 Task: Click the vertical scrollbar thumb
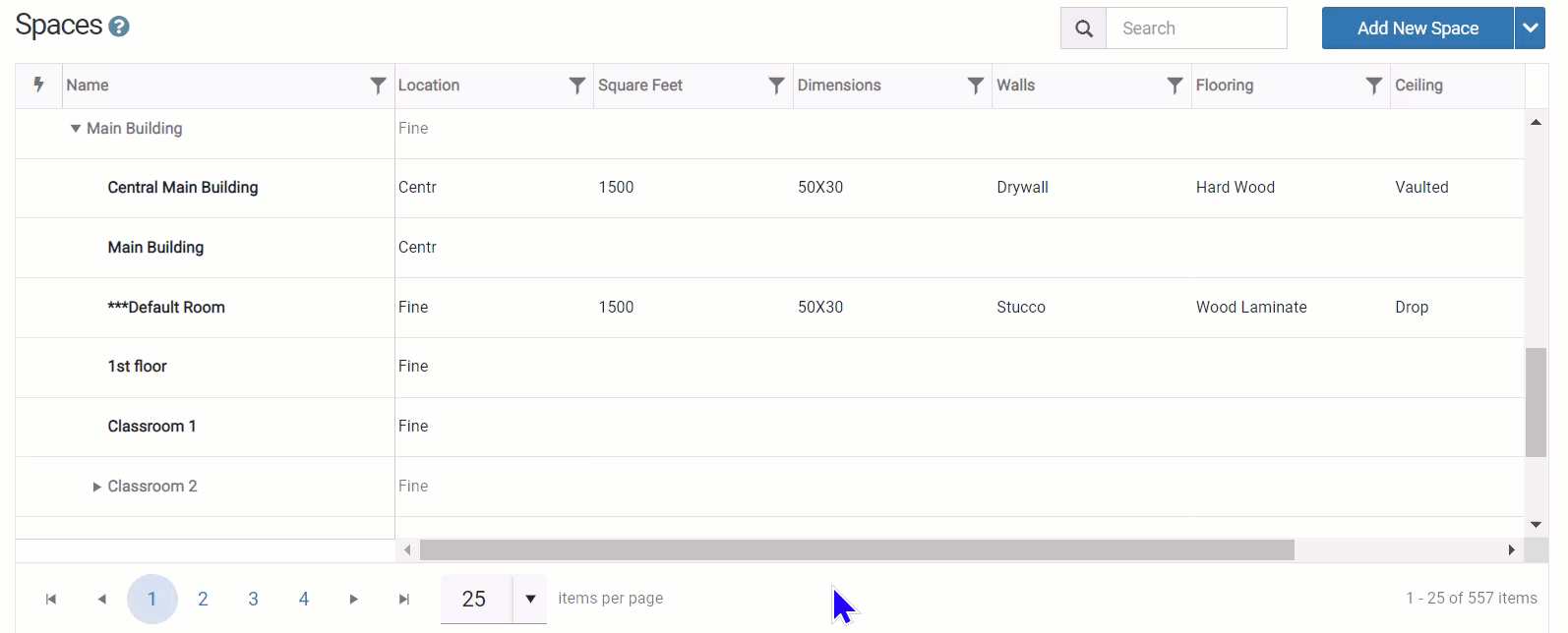[1536, 402]
